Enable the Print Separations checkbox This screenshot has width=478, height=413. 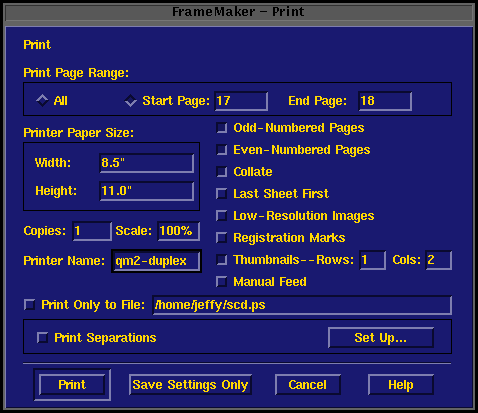click(43, 338)
